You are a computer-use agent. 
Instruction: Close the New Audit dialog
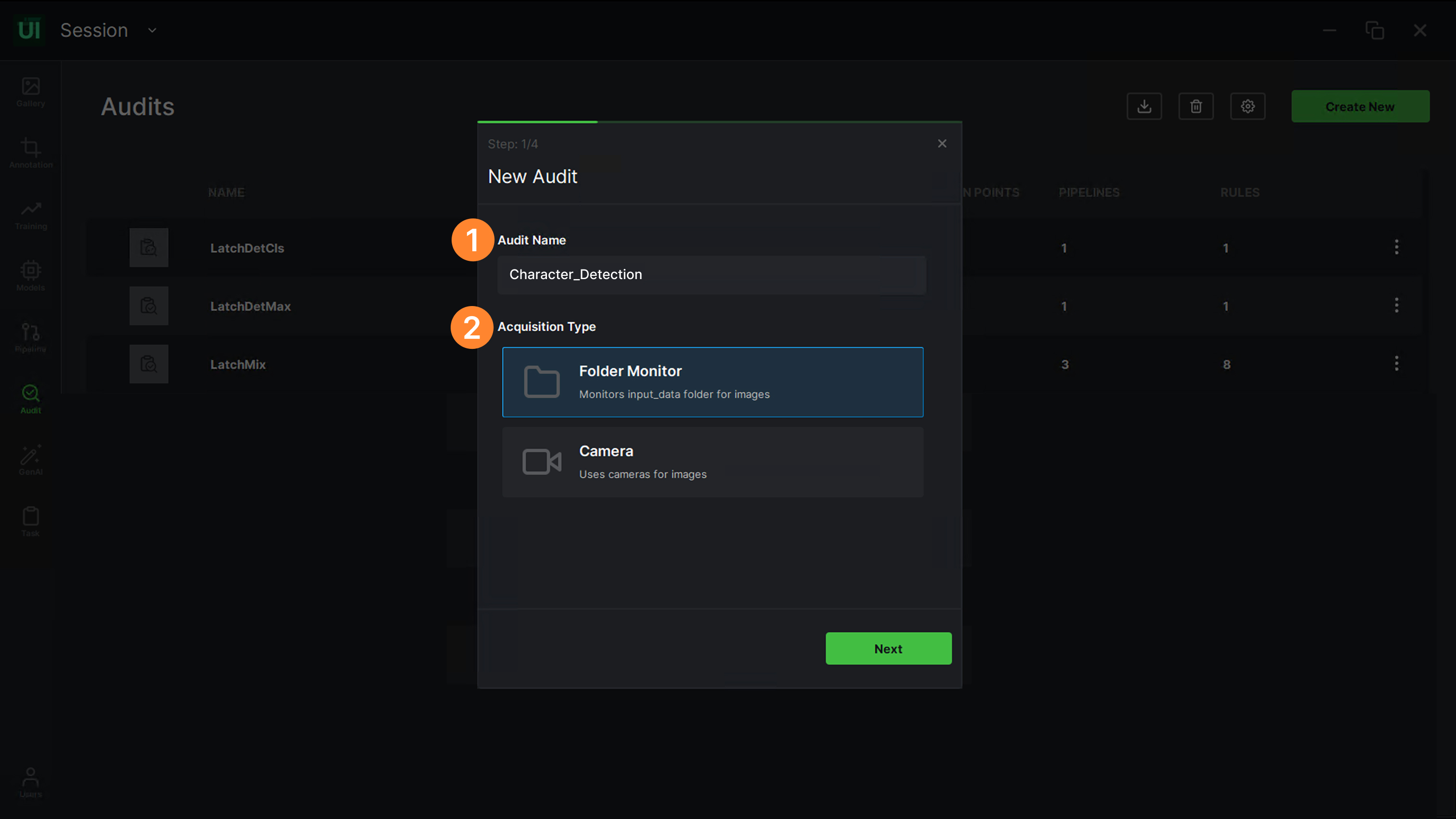942,143
